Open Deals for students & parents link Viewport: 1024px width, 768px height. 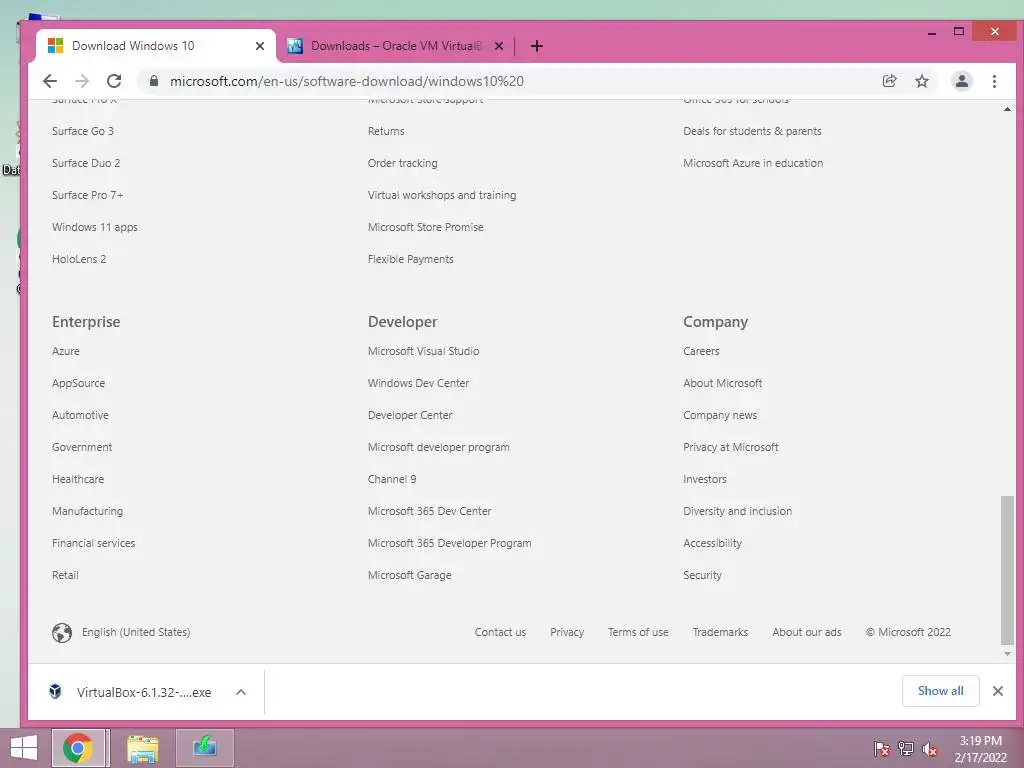(x=752, y=131)
